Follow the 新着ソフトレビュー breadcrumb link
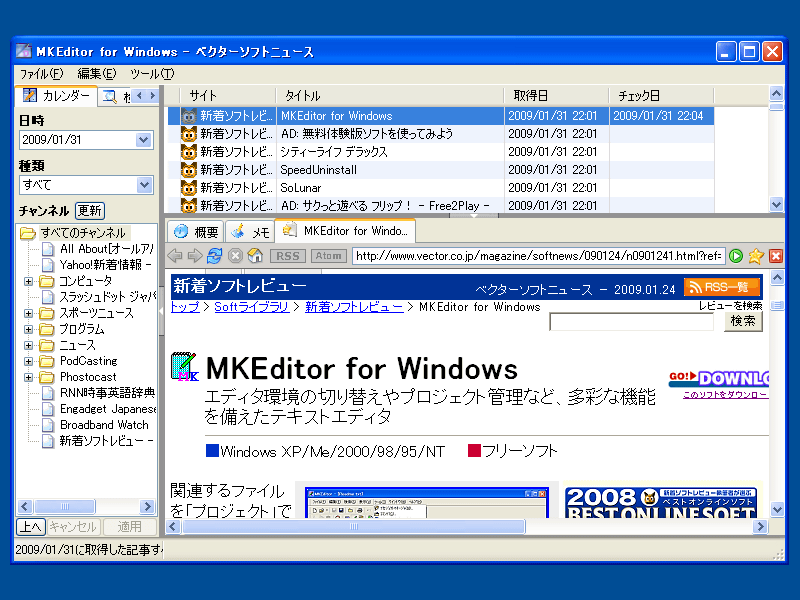800x600 pixels. tap(355, 307)
